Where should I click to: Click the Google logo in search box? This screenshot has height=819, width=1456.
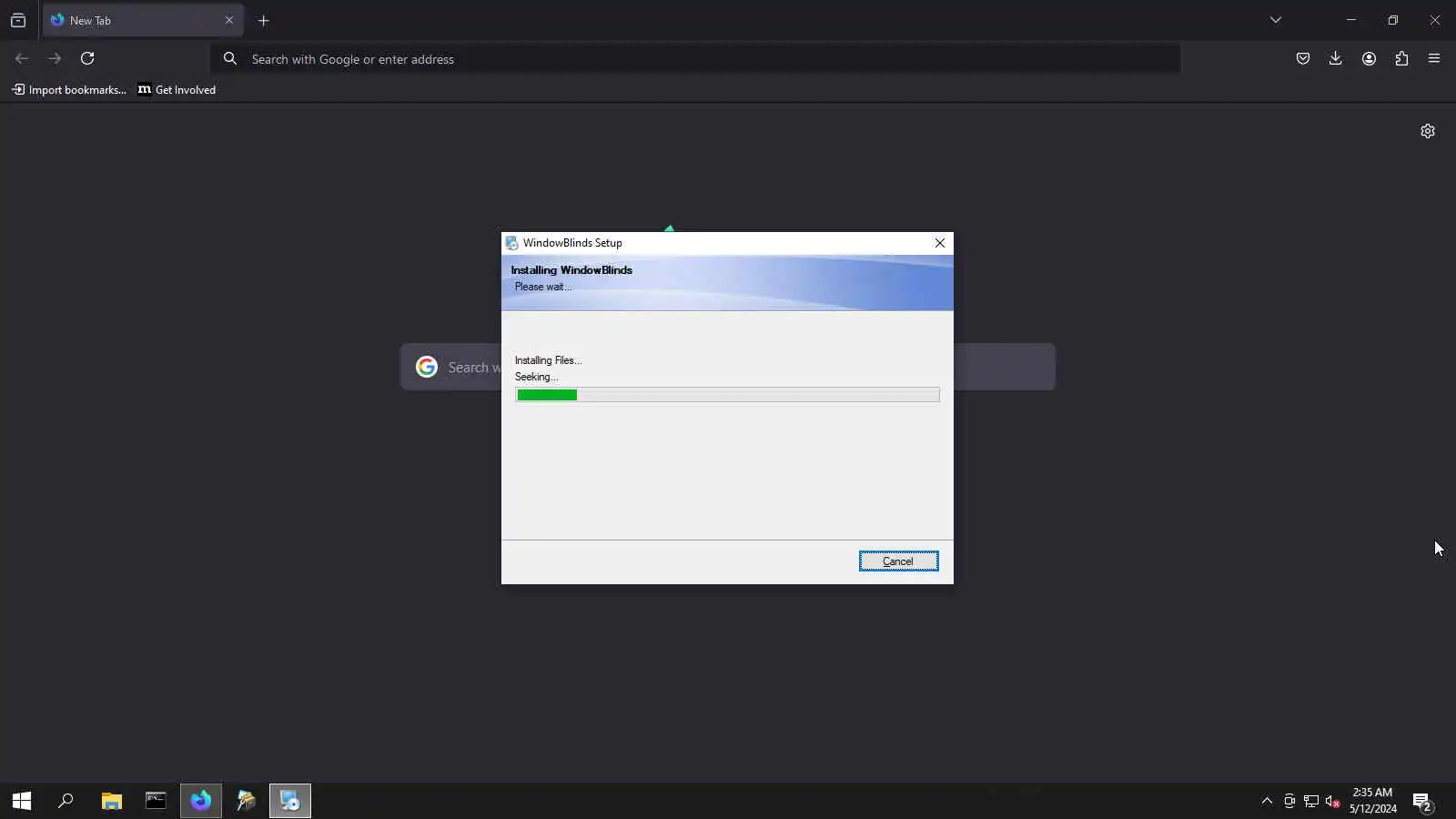(427, 367)
